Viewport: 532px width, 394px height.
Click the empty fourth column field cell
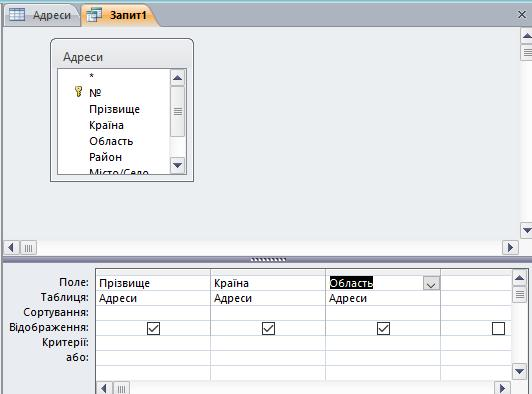tap(476, 283)
